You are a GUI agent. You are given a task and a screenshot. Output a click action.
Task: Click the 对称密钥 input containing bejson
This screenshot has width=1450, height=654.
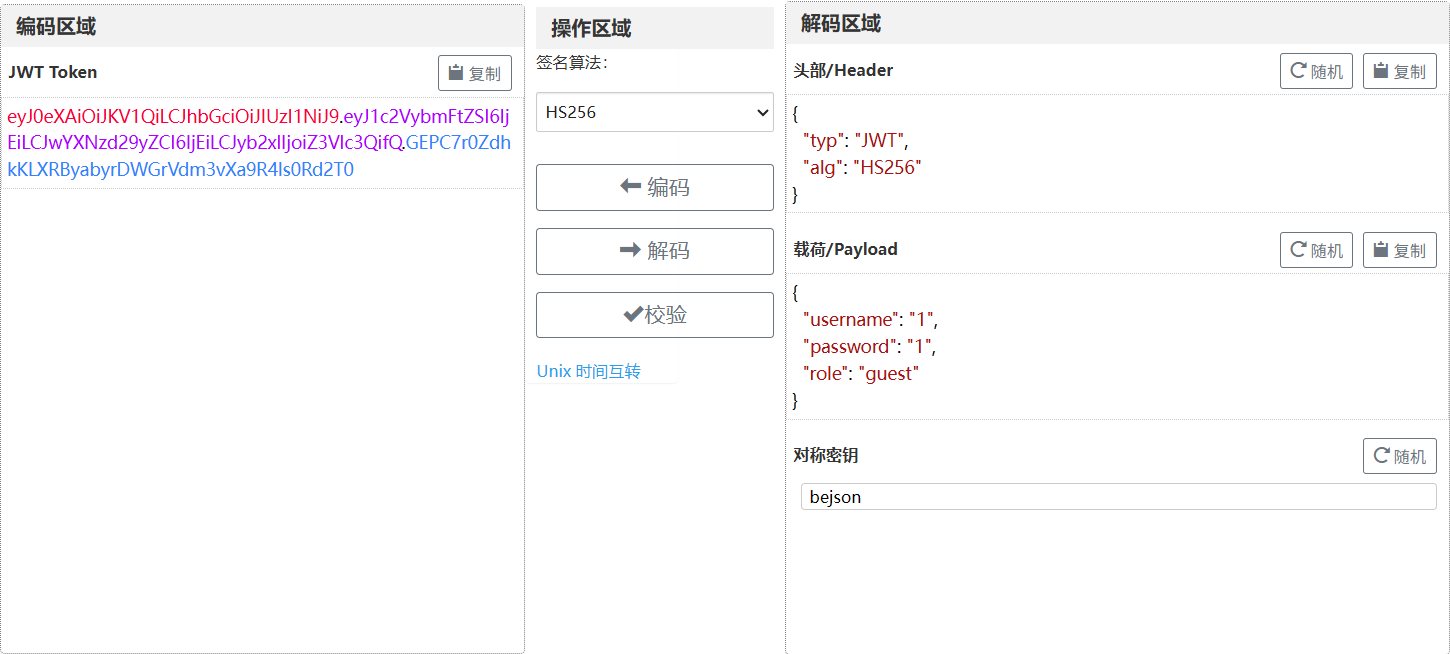coord(1118,497)
